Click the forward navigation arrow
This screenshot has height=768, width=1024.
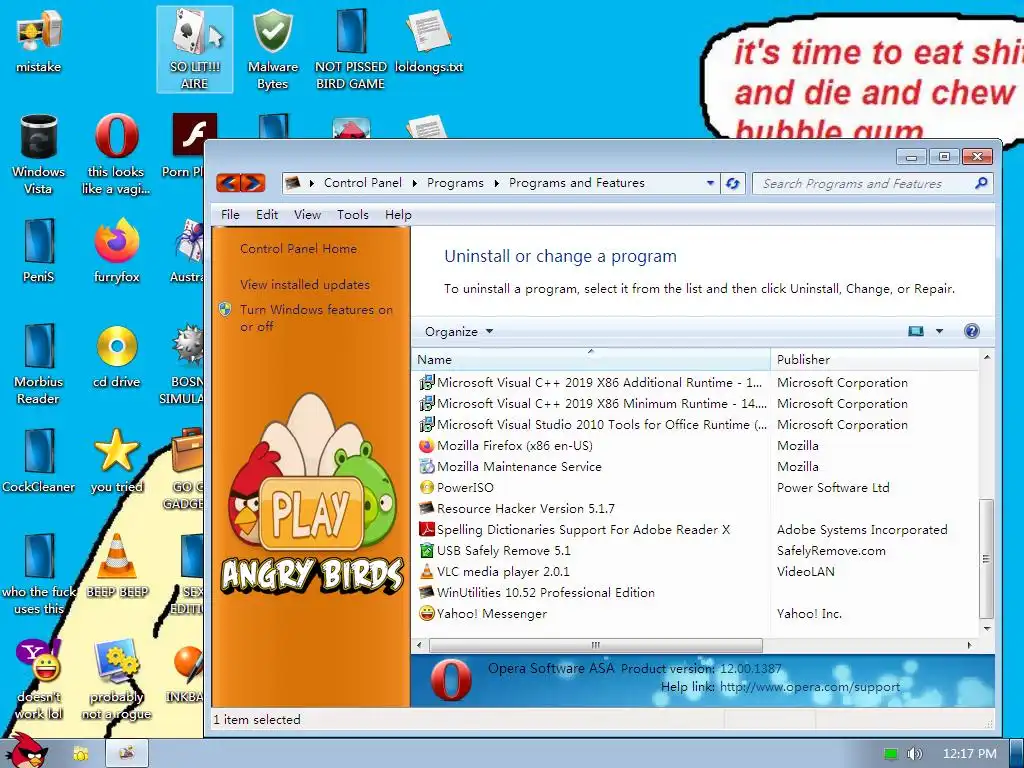pyautogui.click(x=253, y=183)
